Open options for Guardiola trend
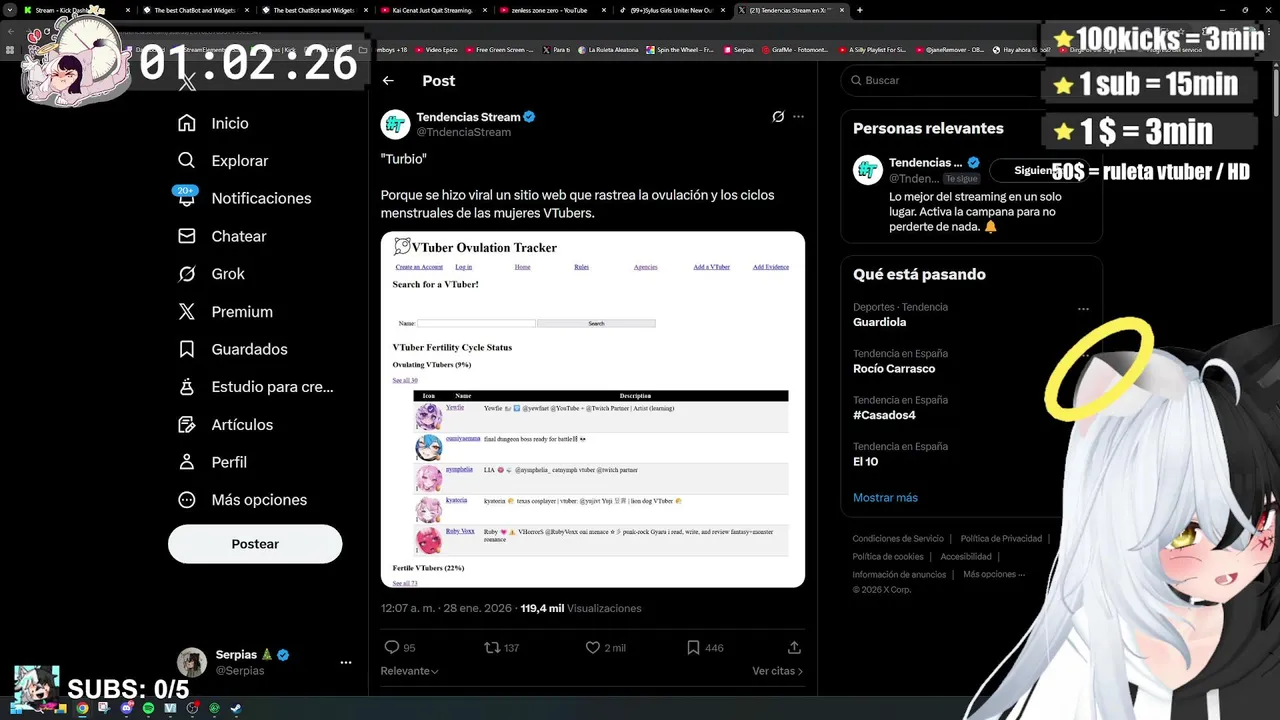Viewport: 1280px width, 720px height. (1083, 309)
